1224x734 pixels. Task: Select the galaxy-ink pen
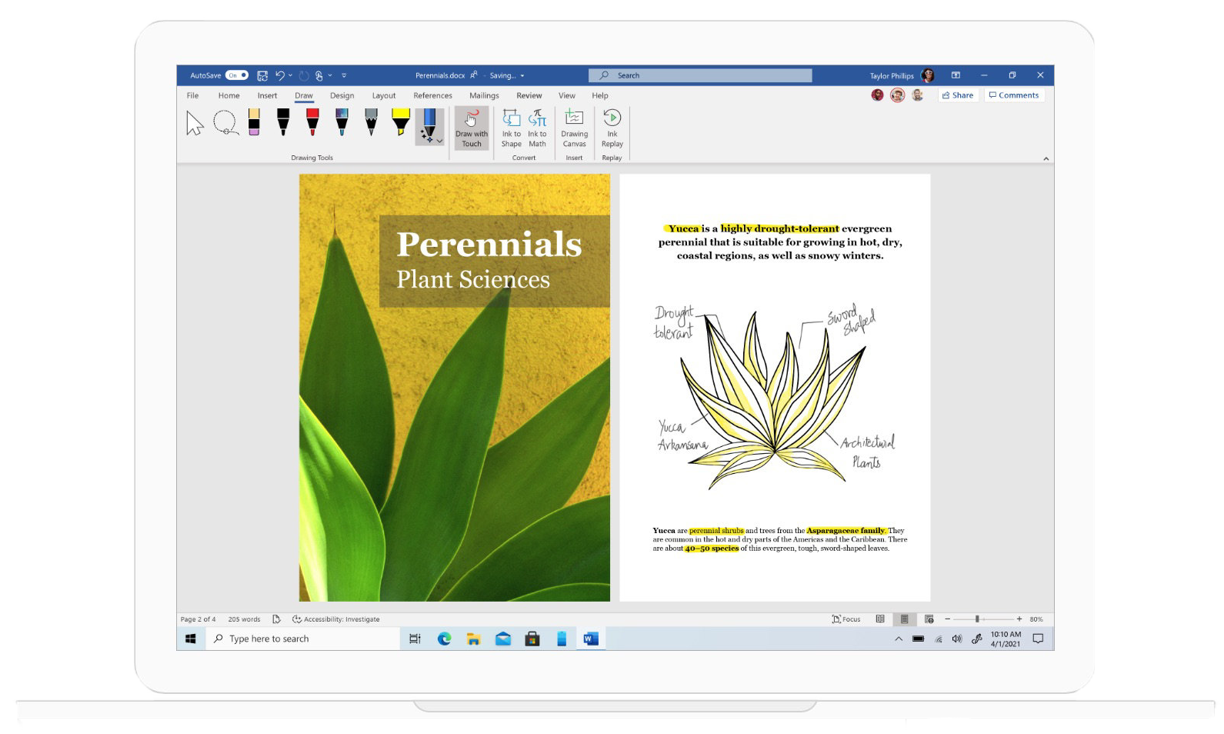tap(342, 122)
